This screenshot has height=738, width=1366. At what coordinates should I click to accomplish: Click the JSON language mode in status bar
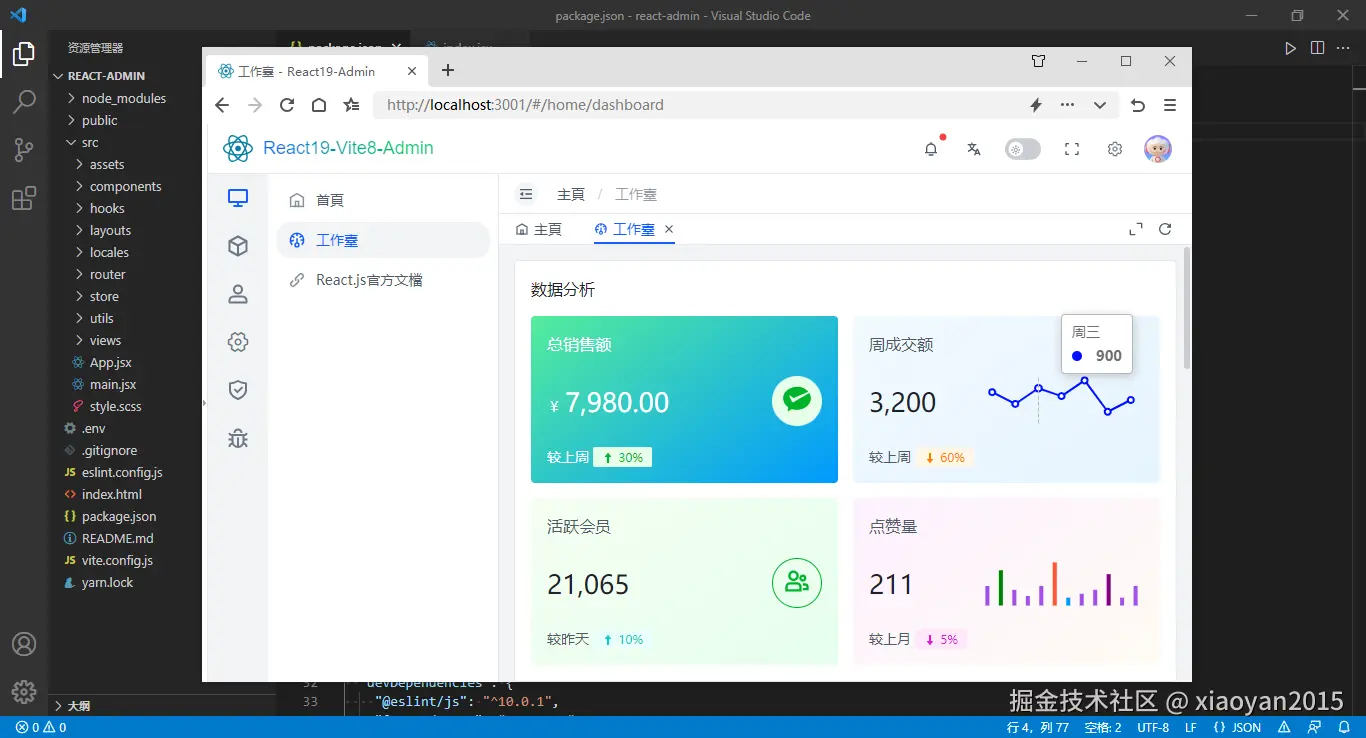coord(1237,727)
